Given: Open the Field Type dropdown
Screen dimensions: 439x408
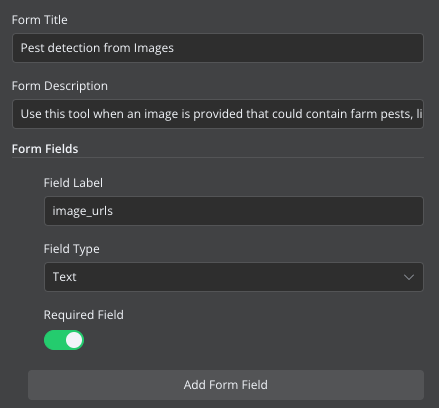Looking at the screenshot, I should pyautogui.click(x=234, y=277).
